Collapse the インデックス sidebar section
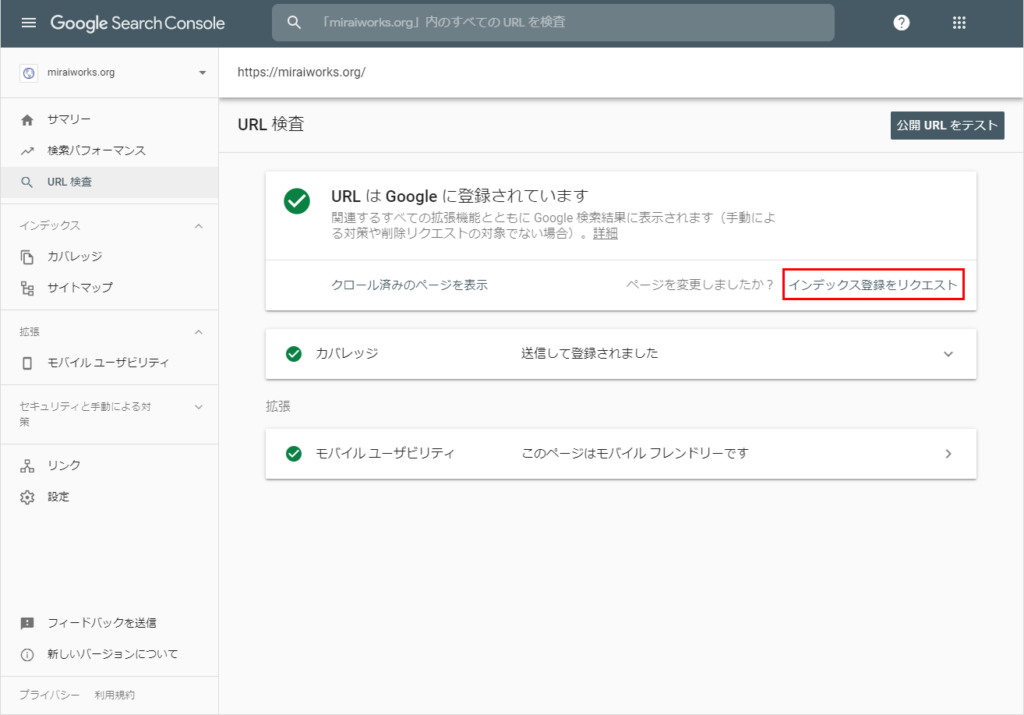The image size is (1024, 715). 199,226
